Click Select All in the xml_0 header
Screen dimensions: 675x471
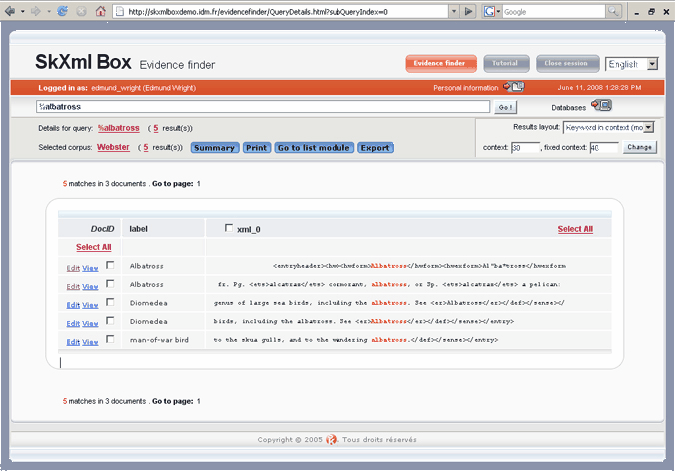(x=575, y=229)
